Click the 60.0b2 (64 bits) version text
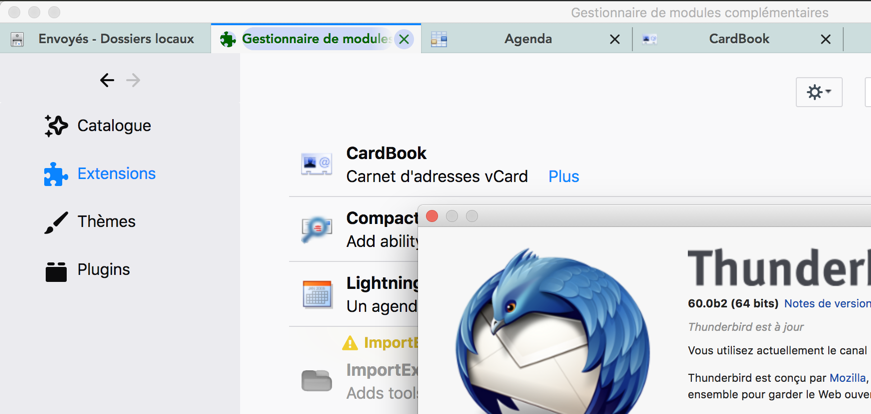This screenshot has width=871, height=414. pos(732,303)
